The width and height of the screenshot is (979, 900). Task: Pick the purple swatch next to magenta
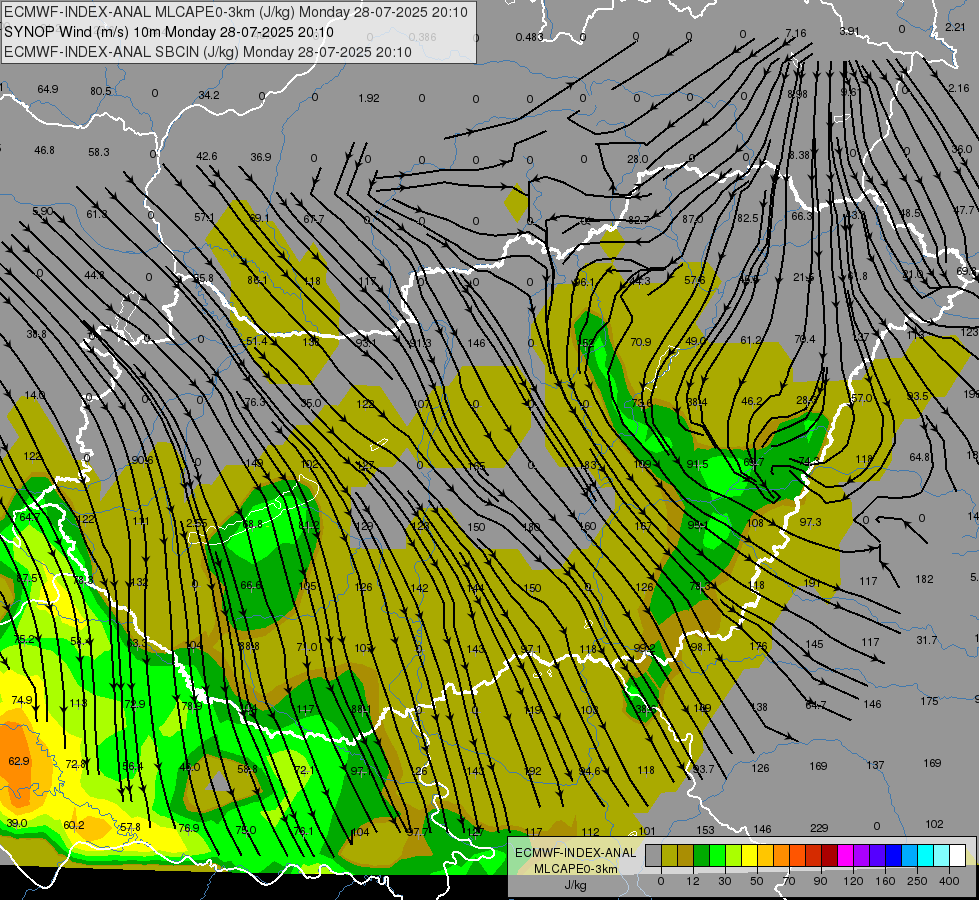tap(862, 855)
